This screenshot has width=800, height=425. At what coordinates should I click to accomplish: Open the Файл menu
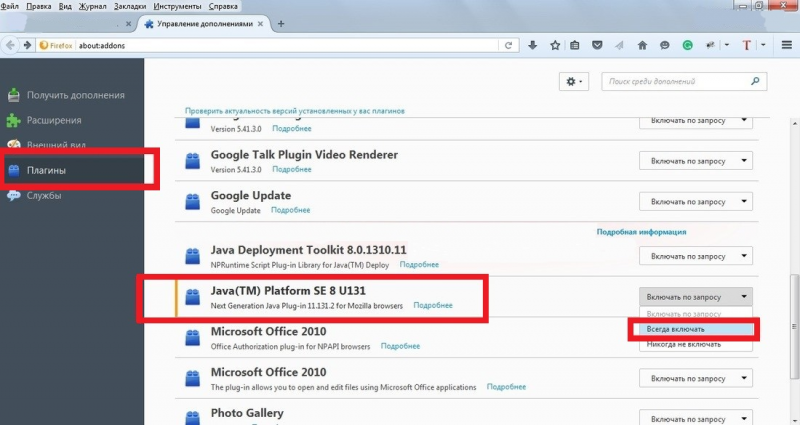(x=10, y=6)
